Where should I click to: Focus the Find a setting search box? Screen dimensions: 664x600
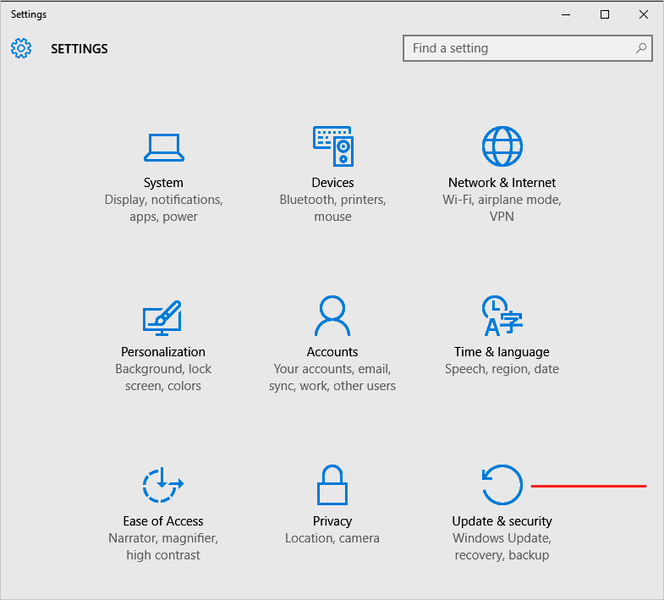(528, 48)
